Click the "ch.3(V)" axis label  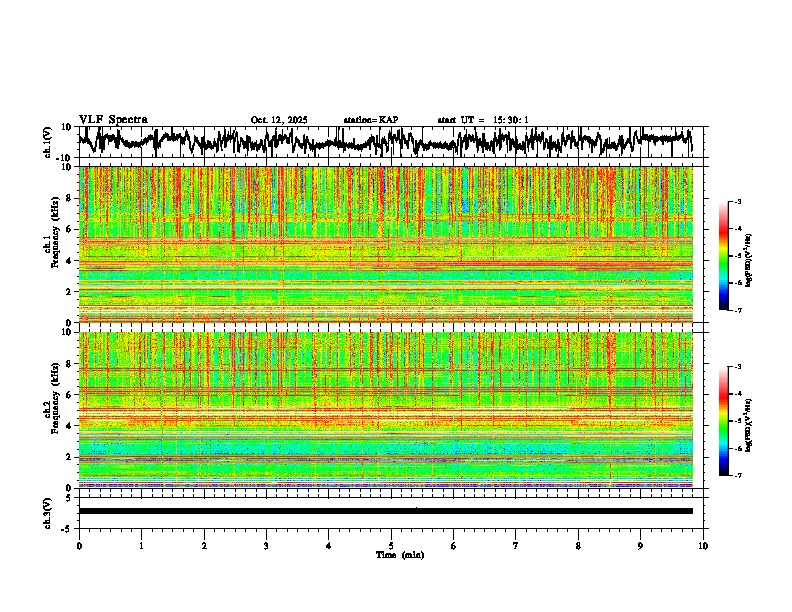click(x=48, y=513)
